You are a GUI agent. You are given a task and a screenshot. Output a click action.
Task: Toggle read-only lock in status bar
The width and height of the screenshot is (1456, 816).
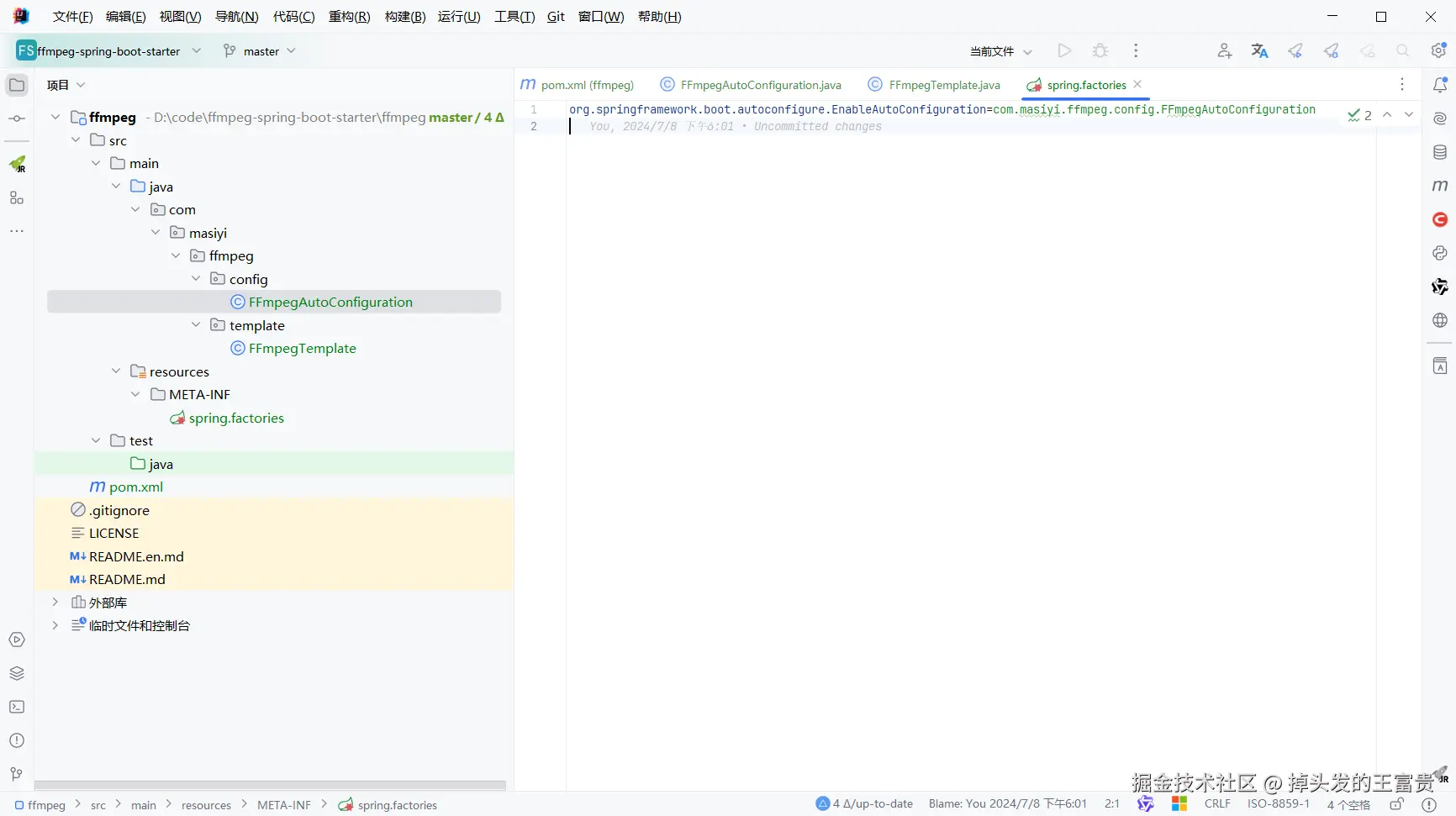1396,804
